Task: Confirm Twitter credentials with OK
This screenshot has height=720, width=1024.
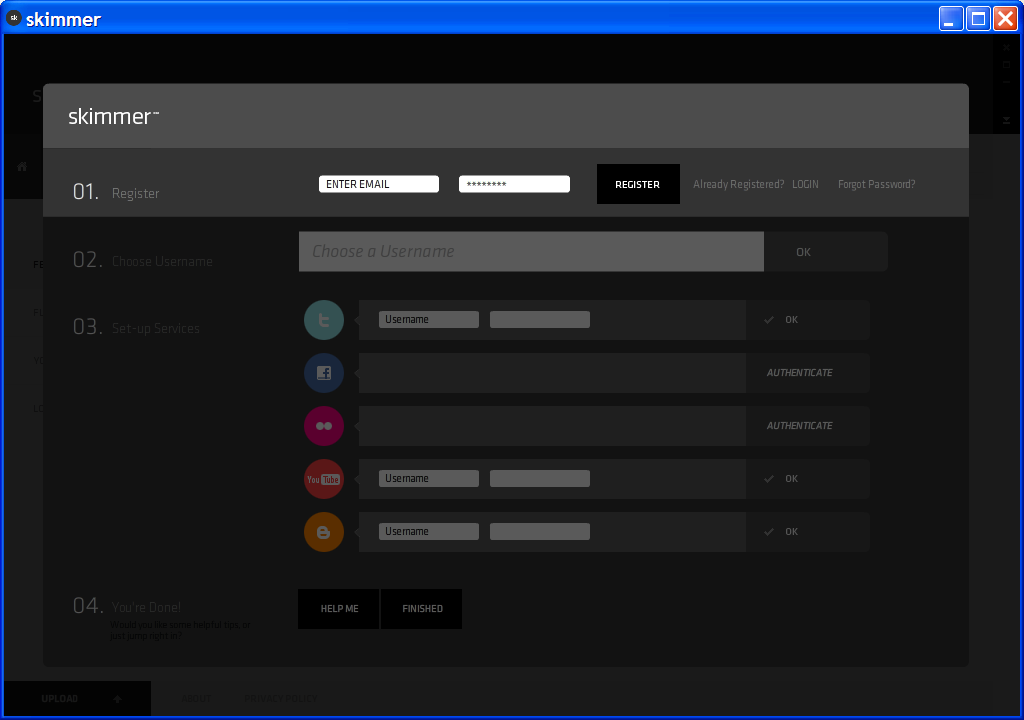Action: (807, 320)
